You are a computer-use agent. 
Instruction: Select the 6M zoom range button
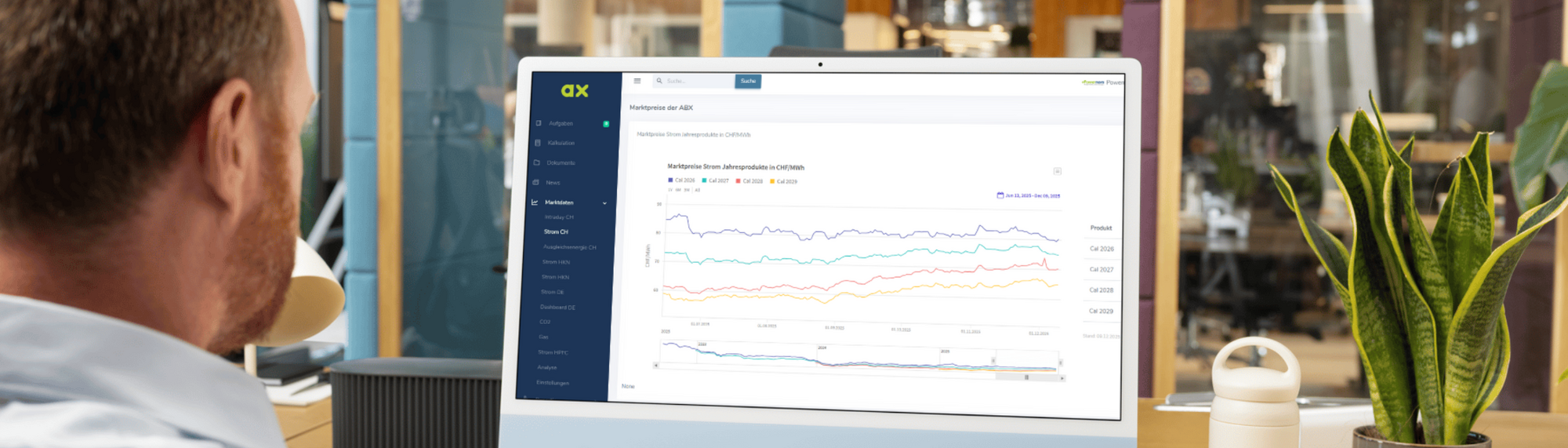click(678, 190)
